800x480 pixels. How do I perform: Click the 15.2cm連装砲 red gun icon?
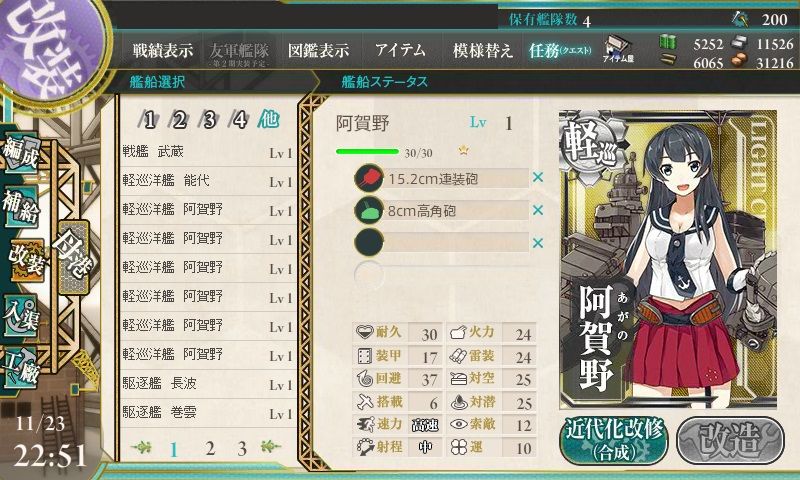tap(369, 179)
